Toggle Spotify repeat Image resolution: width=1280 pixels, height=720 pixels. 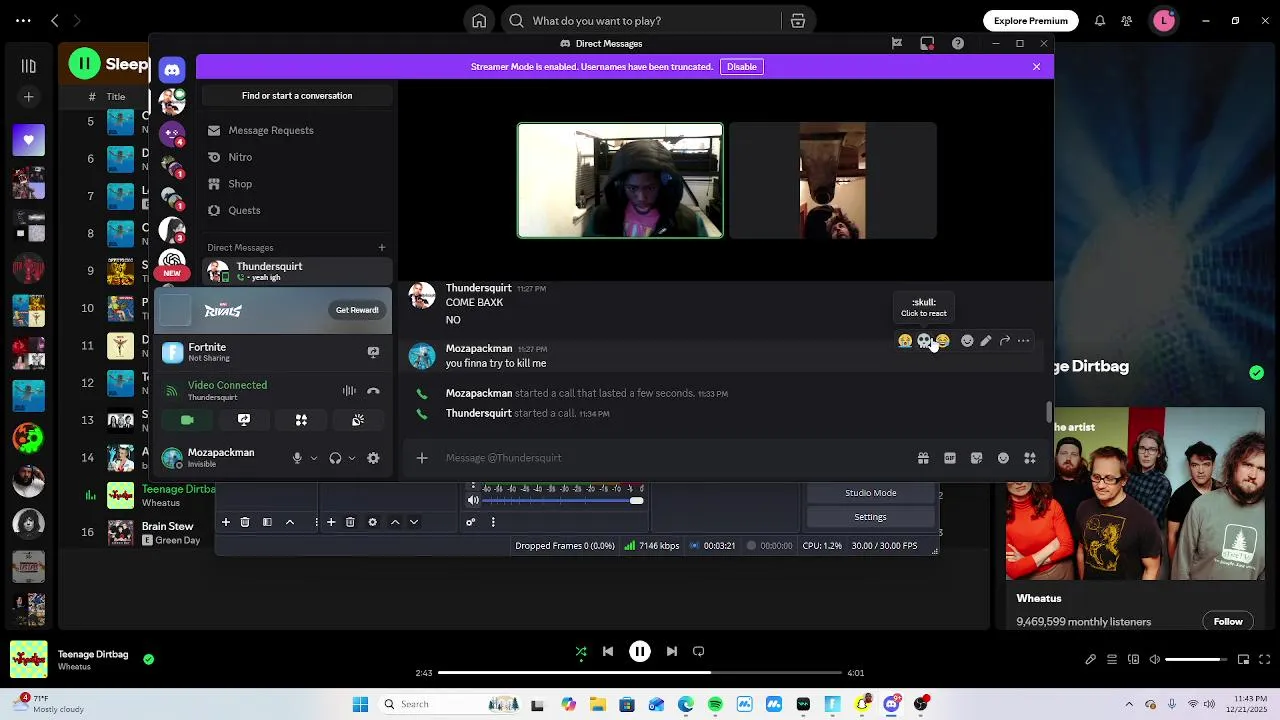[699, 651]
